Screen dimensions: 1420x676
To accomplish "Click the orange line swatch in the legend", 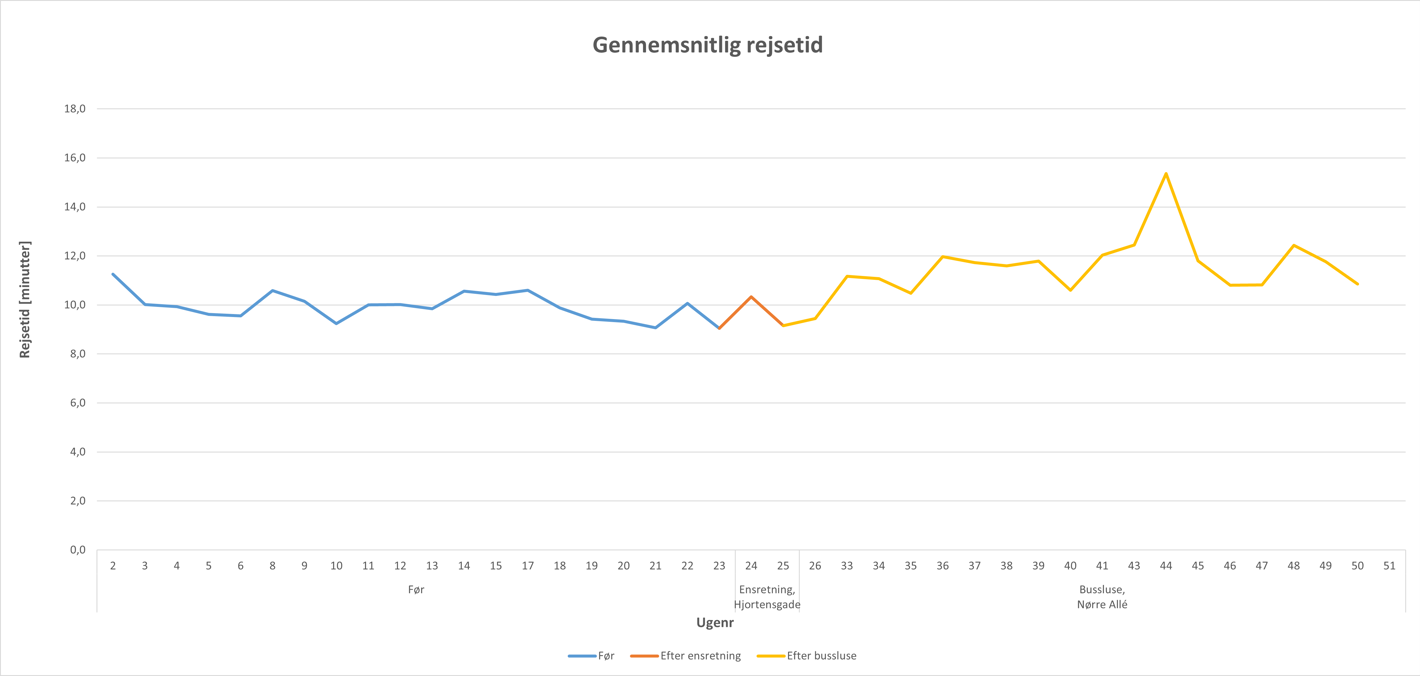I will [644, 656].
